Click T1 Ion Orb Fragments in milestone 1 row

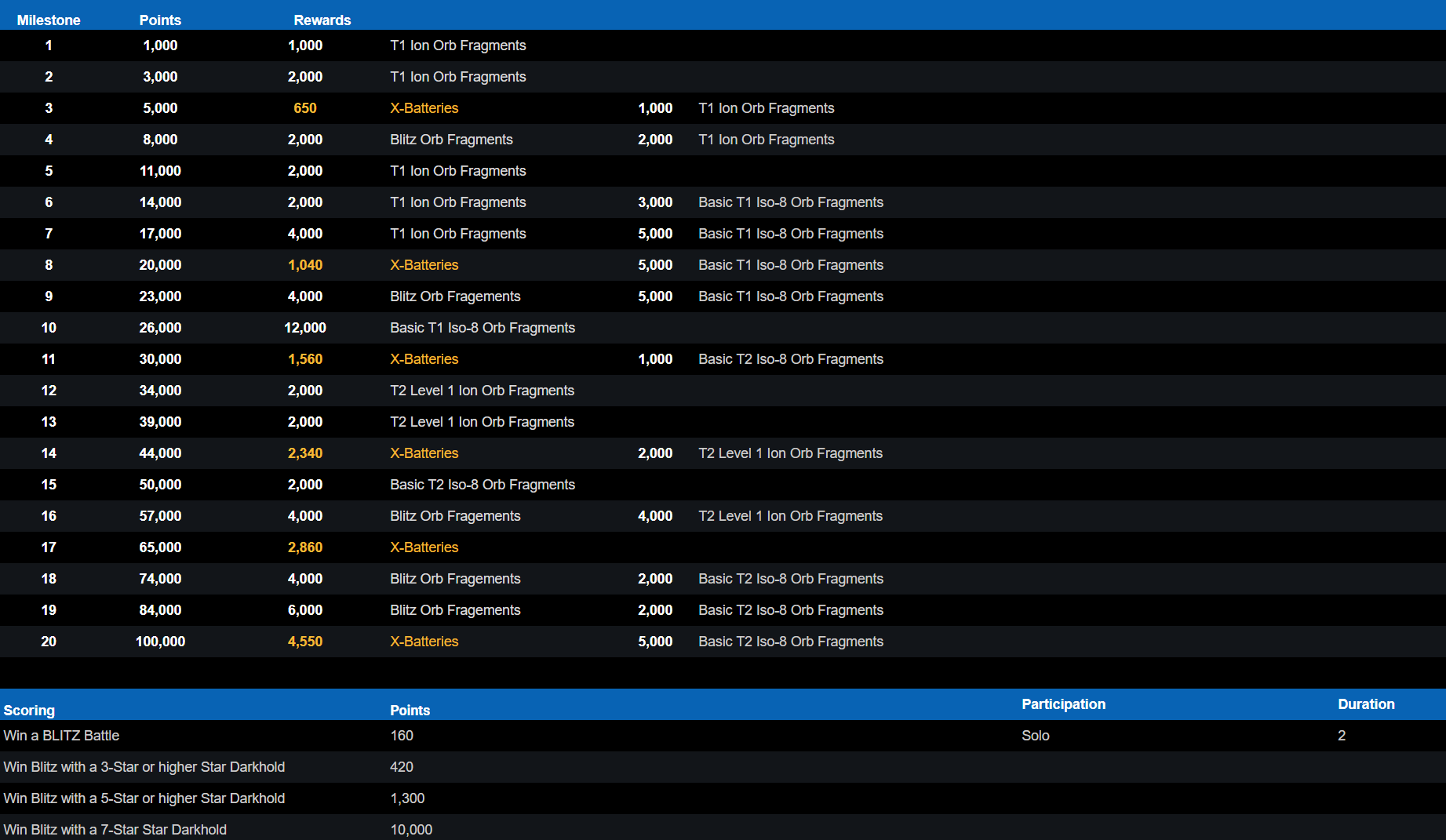458,45
